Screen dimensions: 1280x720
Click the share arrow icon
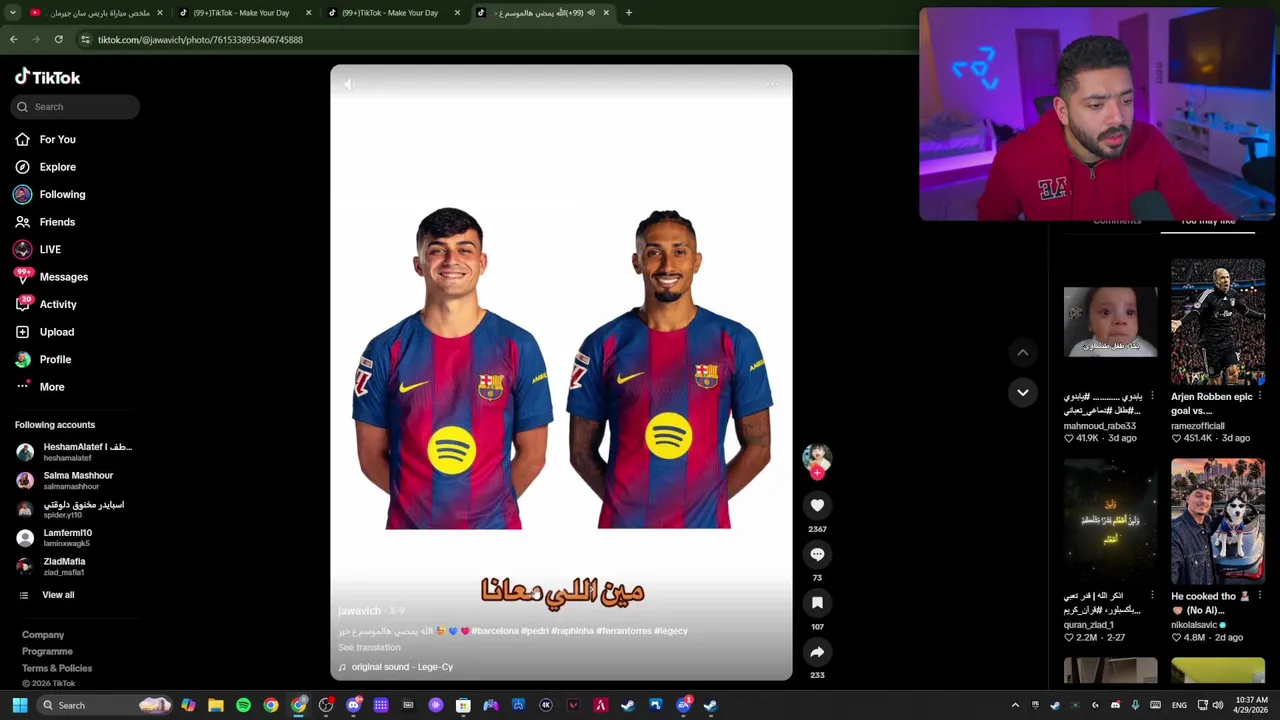click(x=817, y=652)
